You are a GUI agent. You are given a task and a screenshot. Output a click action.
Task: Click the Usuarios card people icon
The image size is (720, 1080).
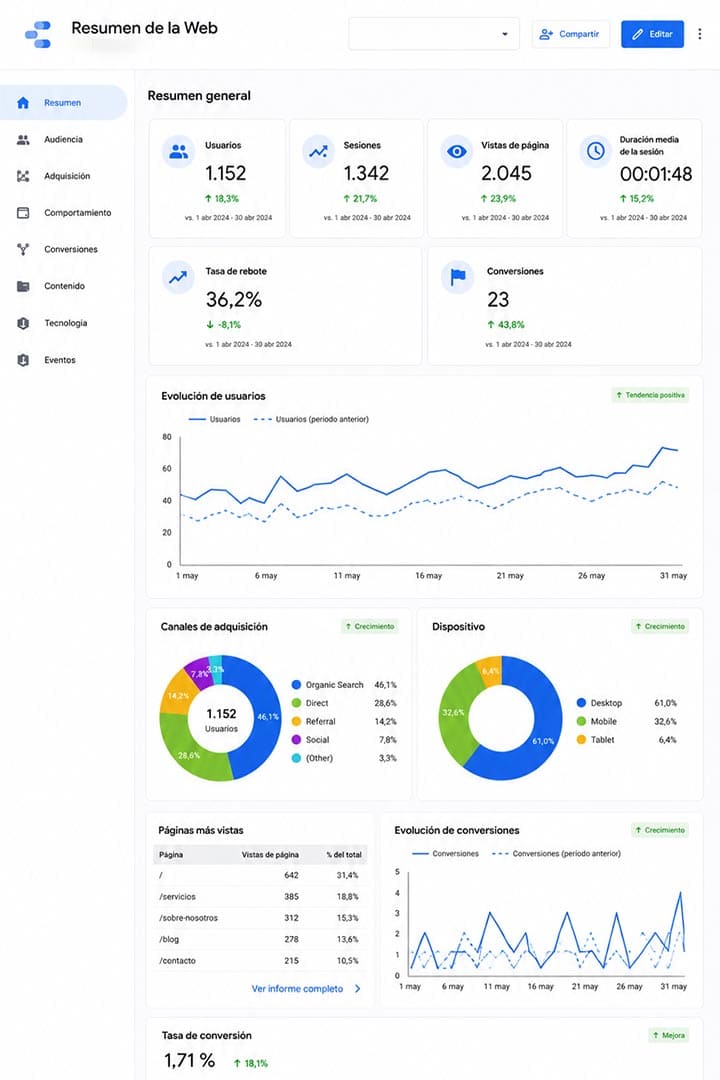click(x=178, y=152)
